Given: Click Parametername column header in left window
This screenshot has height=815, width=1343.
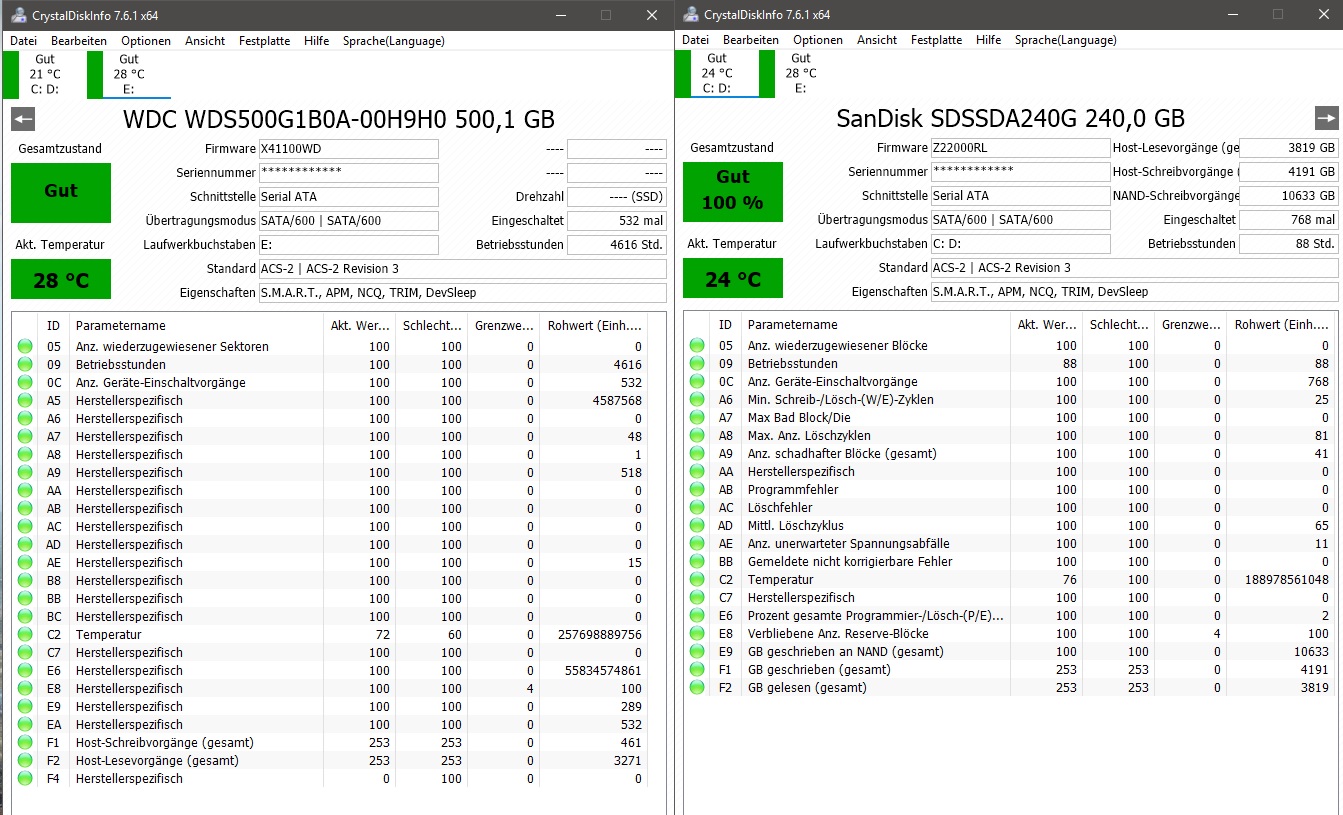Looking at the screenshot, I should point(195,326).
